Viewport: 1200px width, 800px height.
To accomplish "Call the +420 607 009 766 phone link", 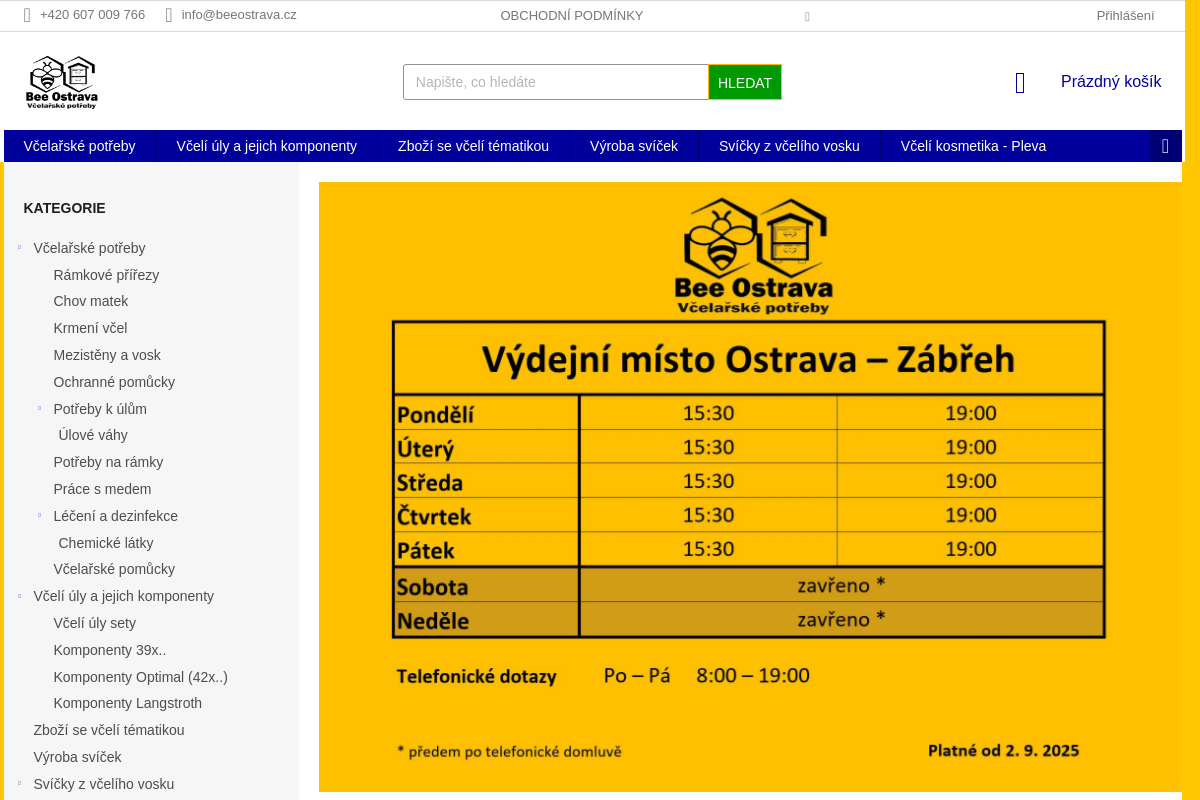I will 92,14.
